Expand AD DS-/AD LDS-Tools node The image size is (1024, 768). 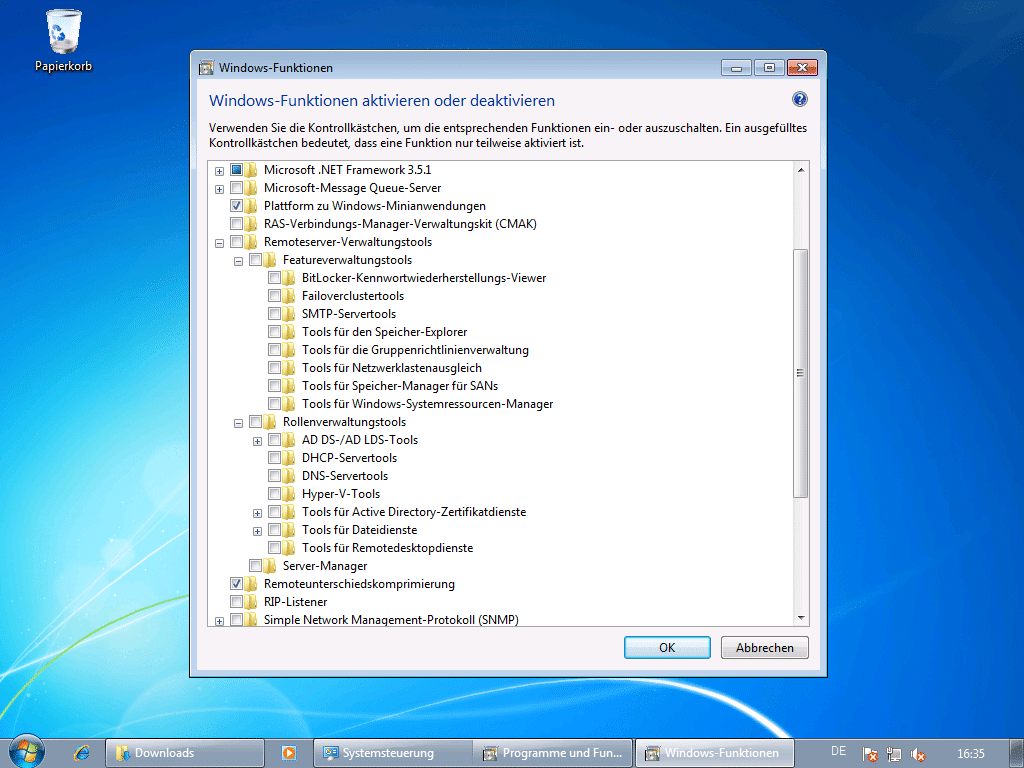tap(257, 441)
